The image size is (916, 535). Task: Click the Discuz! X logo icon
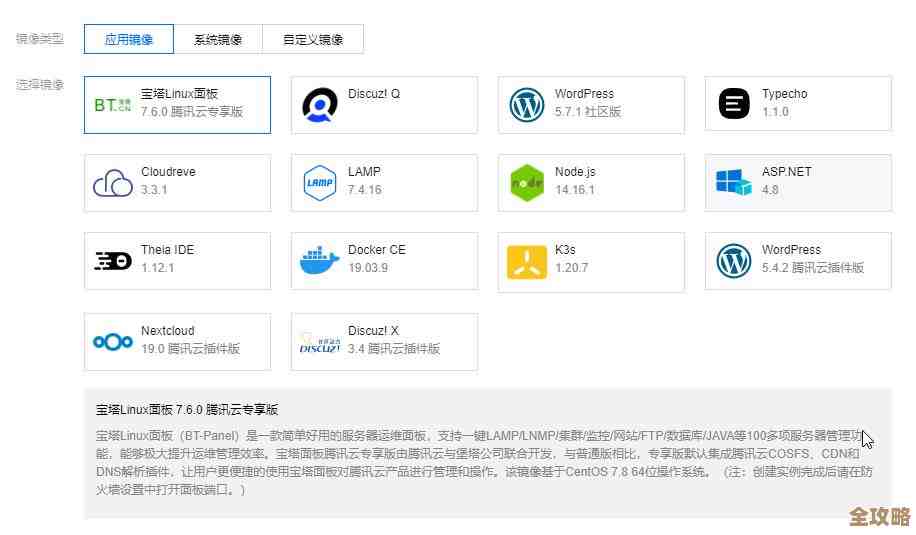click(x=319, y=344)
